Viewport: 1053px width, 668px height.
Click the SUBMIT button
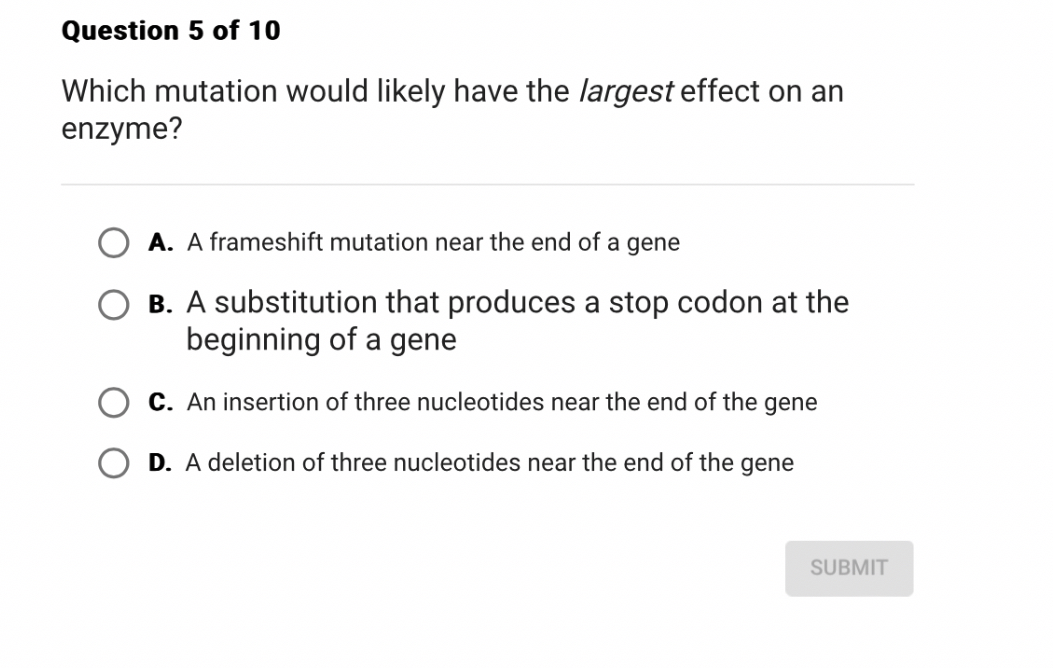(848, 568)
